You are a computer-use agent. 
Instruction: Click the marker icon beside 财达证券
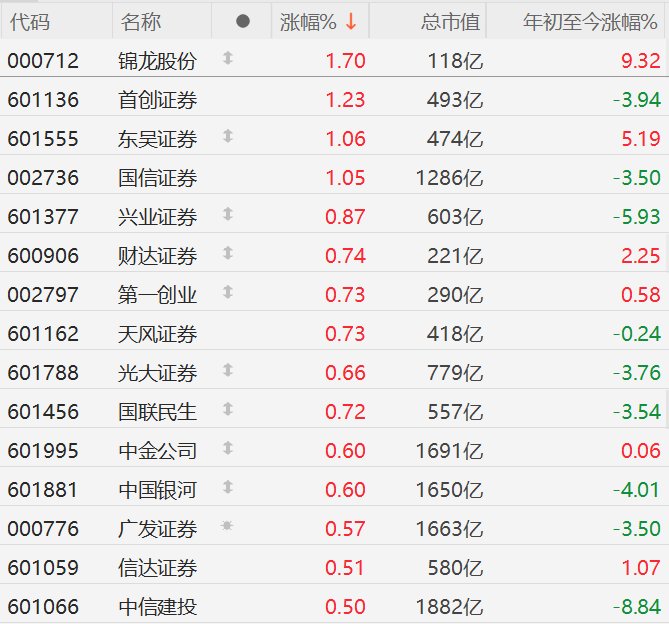click(228, 254)
